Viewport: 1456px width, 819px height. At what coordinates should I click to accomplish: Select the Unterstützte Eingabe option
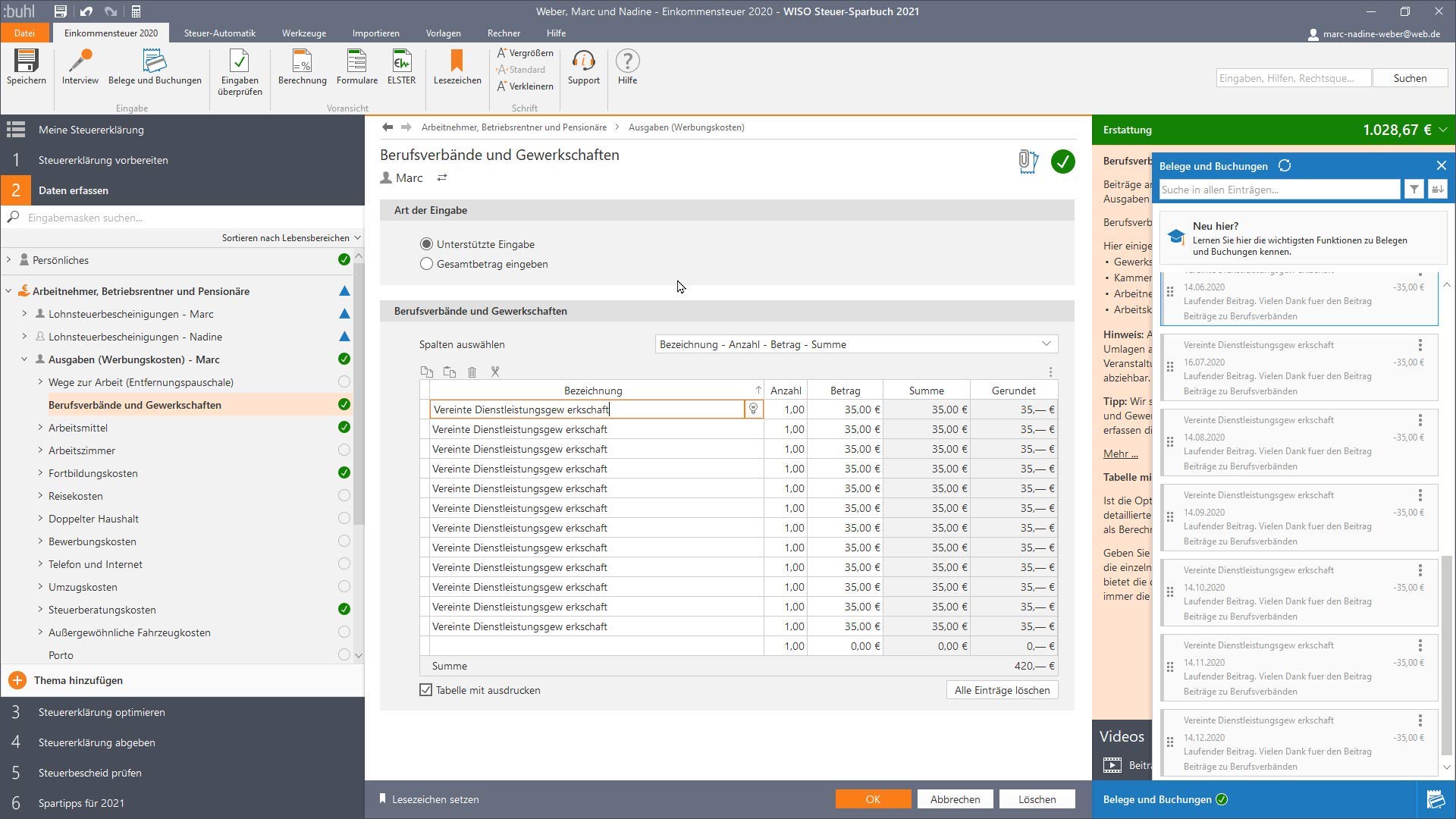[426, 244]
